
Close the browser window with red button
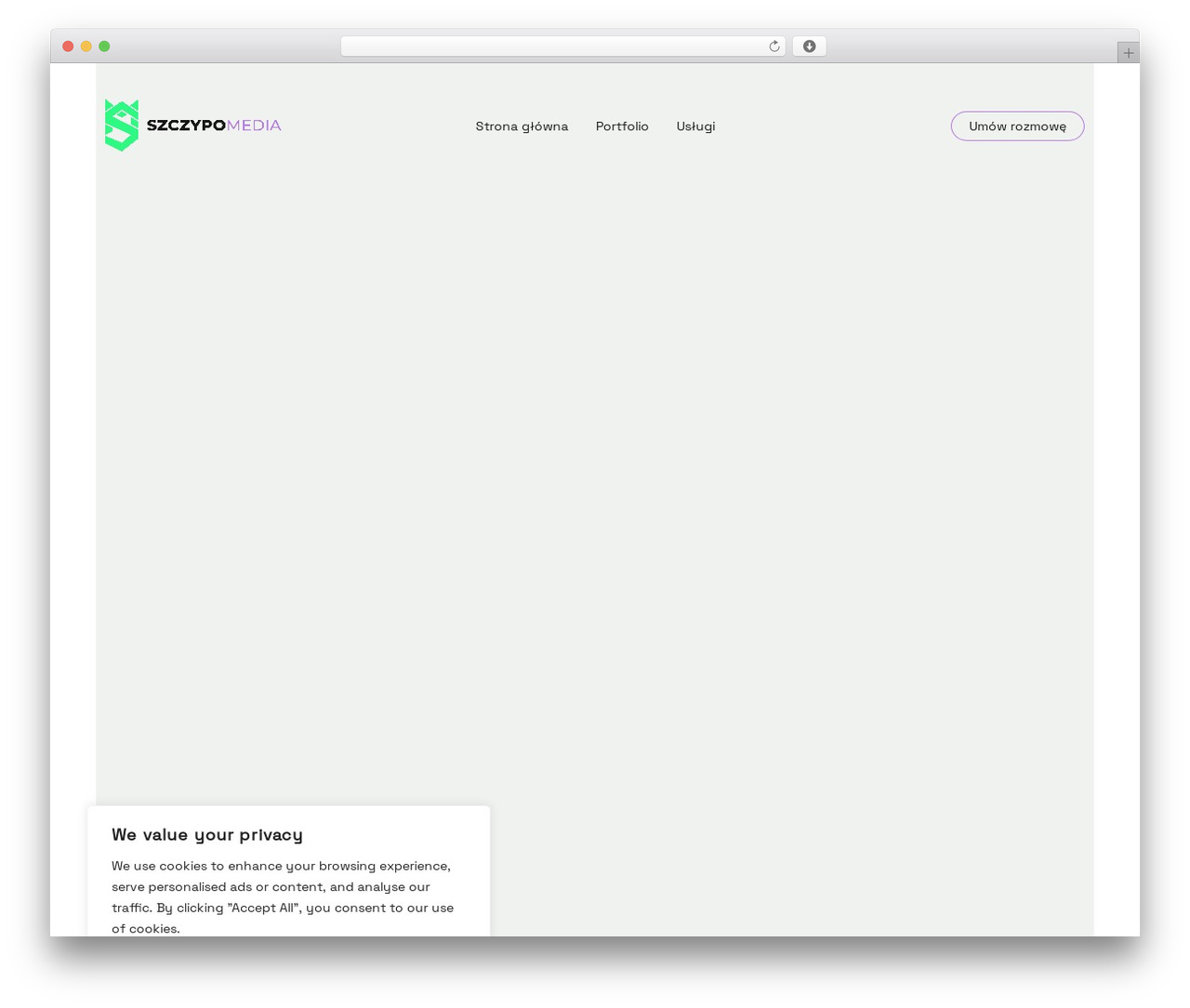click(x=68, y=46)
